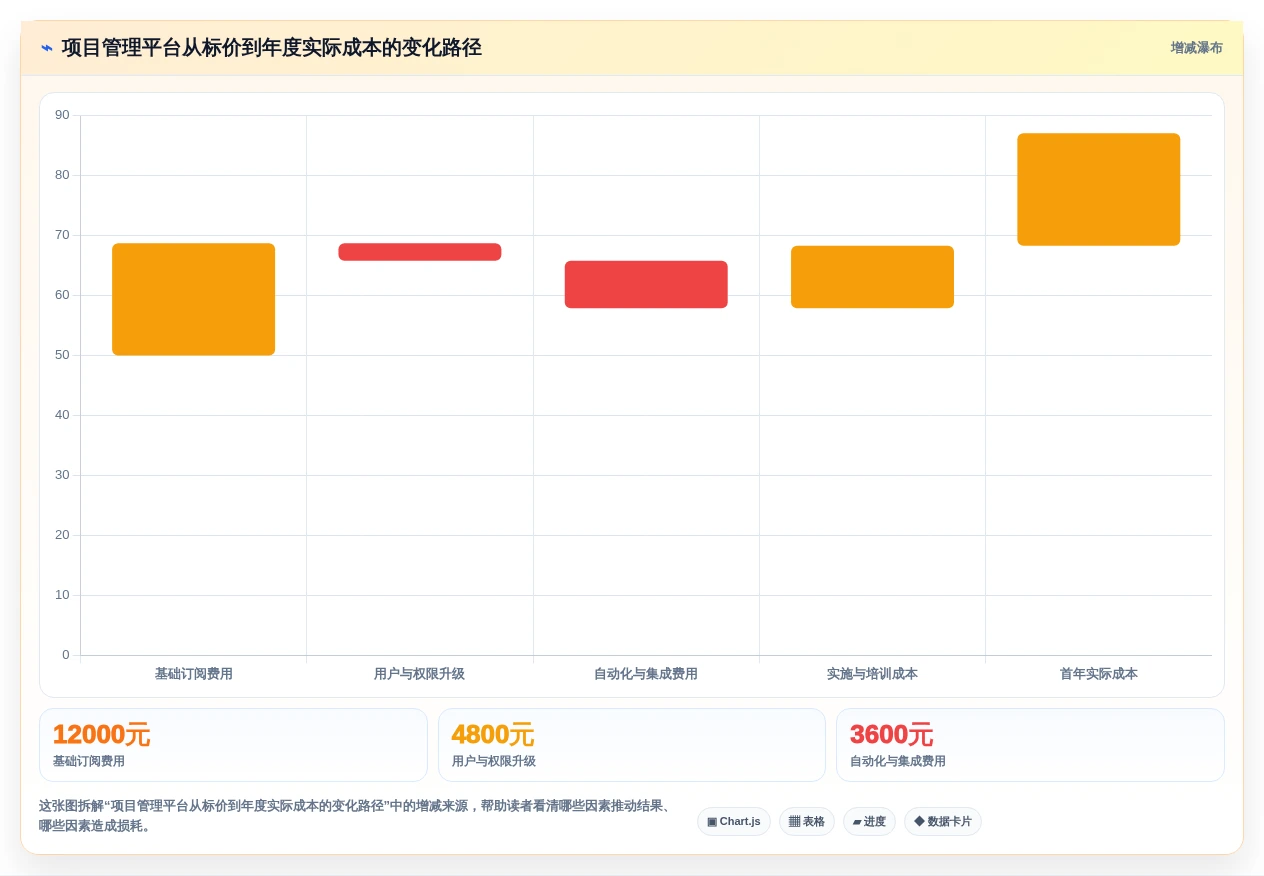Screen dimensions: 1264x876
Task: Select the orange 实施与培训成本 bar
Action: [872, 277]
